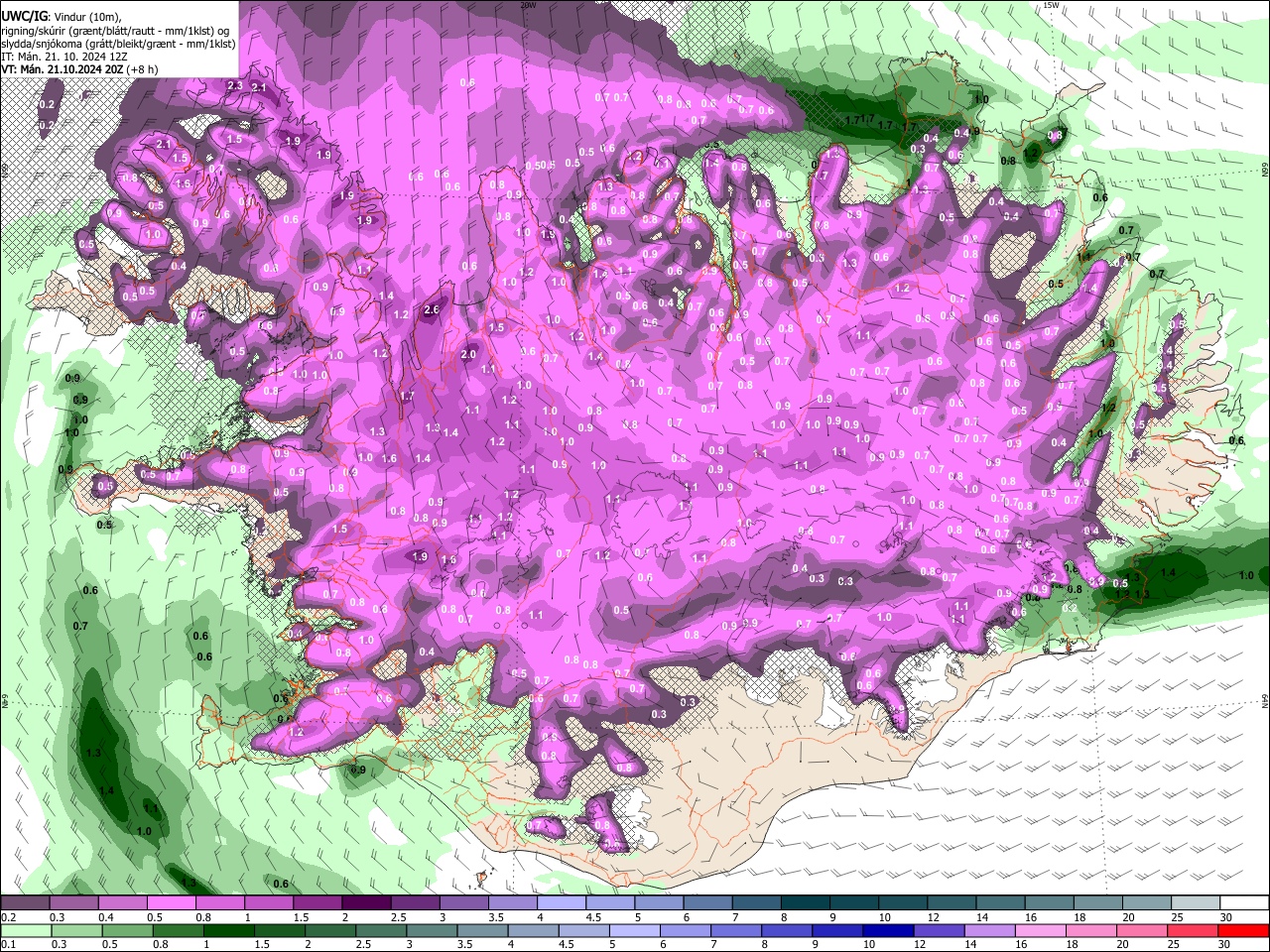Click the 'IT: Mán. 21. 10. 2024 12Z' line
This screenshot has height=952, width=1270.
64,57
